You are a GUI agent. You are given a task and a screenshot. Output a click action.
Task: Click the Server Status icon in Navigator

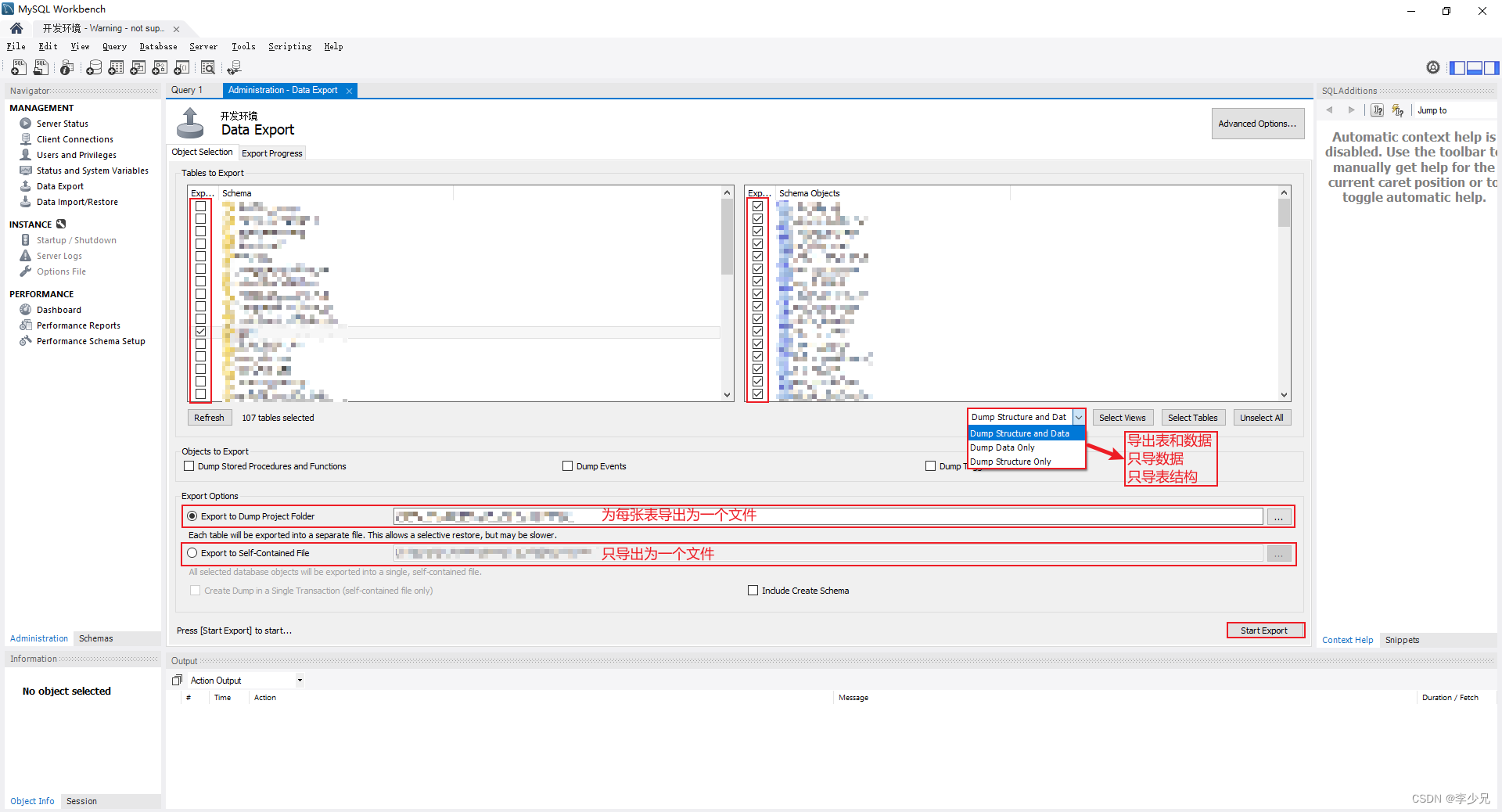(26, 124)
